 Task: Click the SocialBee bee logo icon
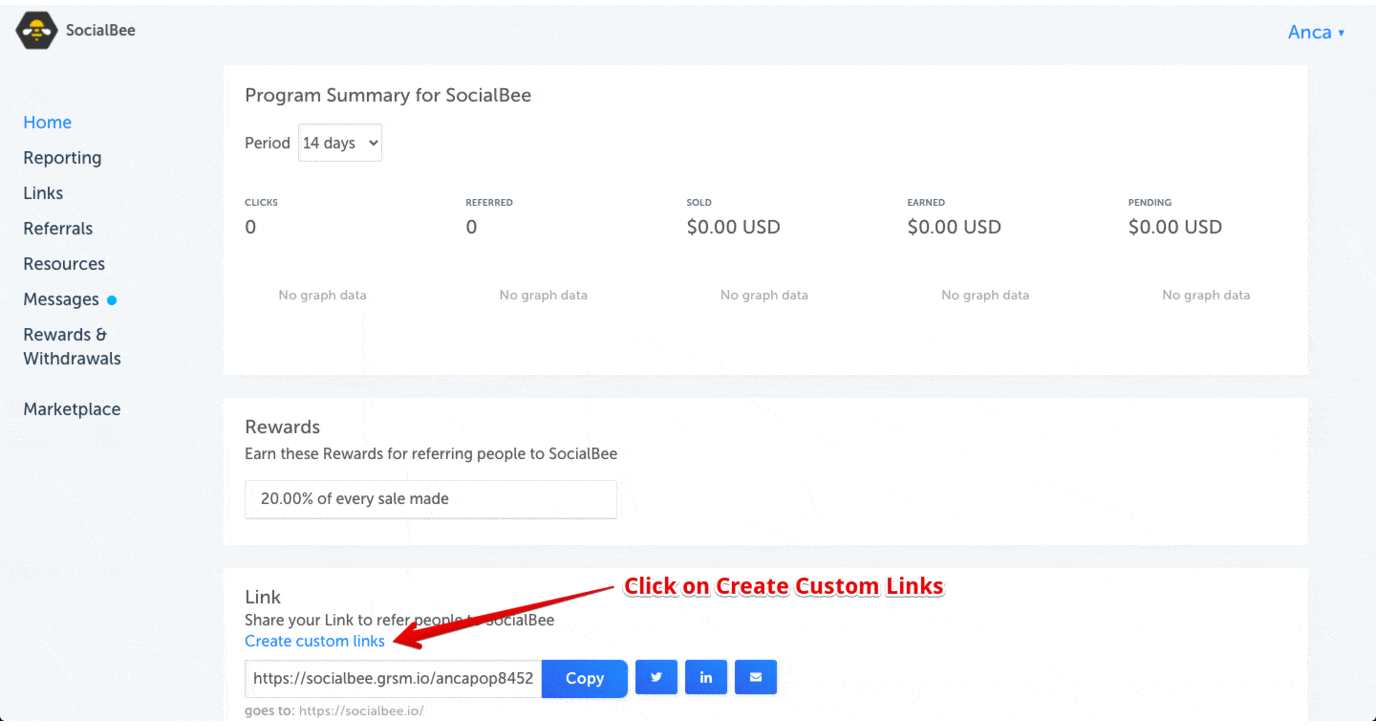37,31
